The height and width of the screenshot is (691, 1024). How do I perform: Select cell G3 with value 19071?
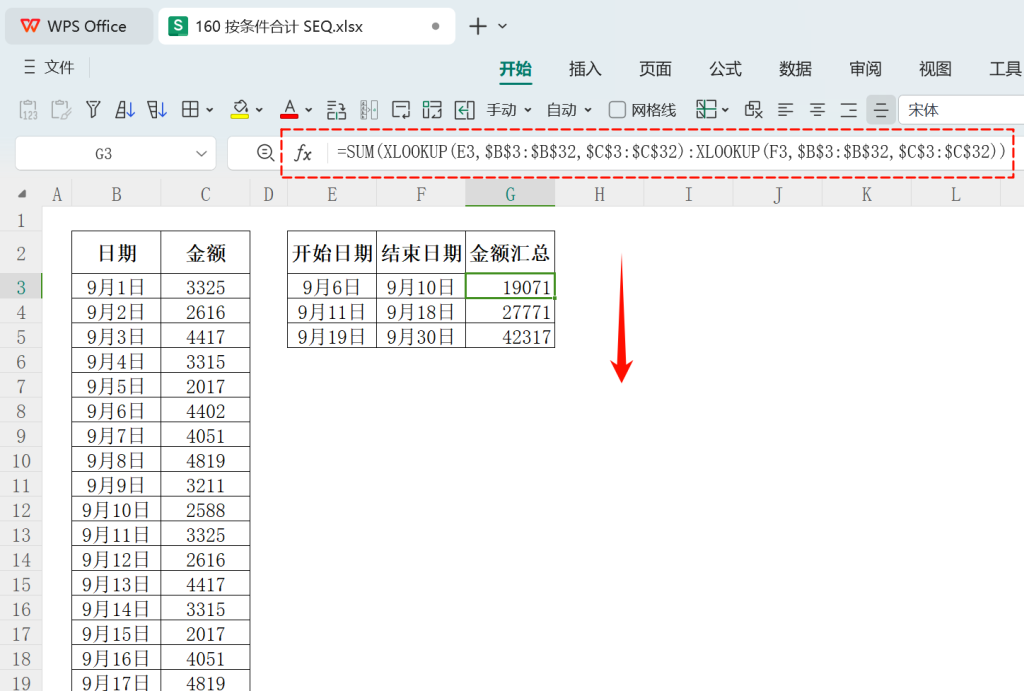tap(510, 287)
